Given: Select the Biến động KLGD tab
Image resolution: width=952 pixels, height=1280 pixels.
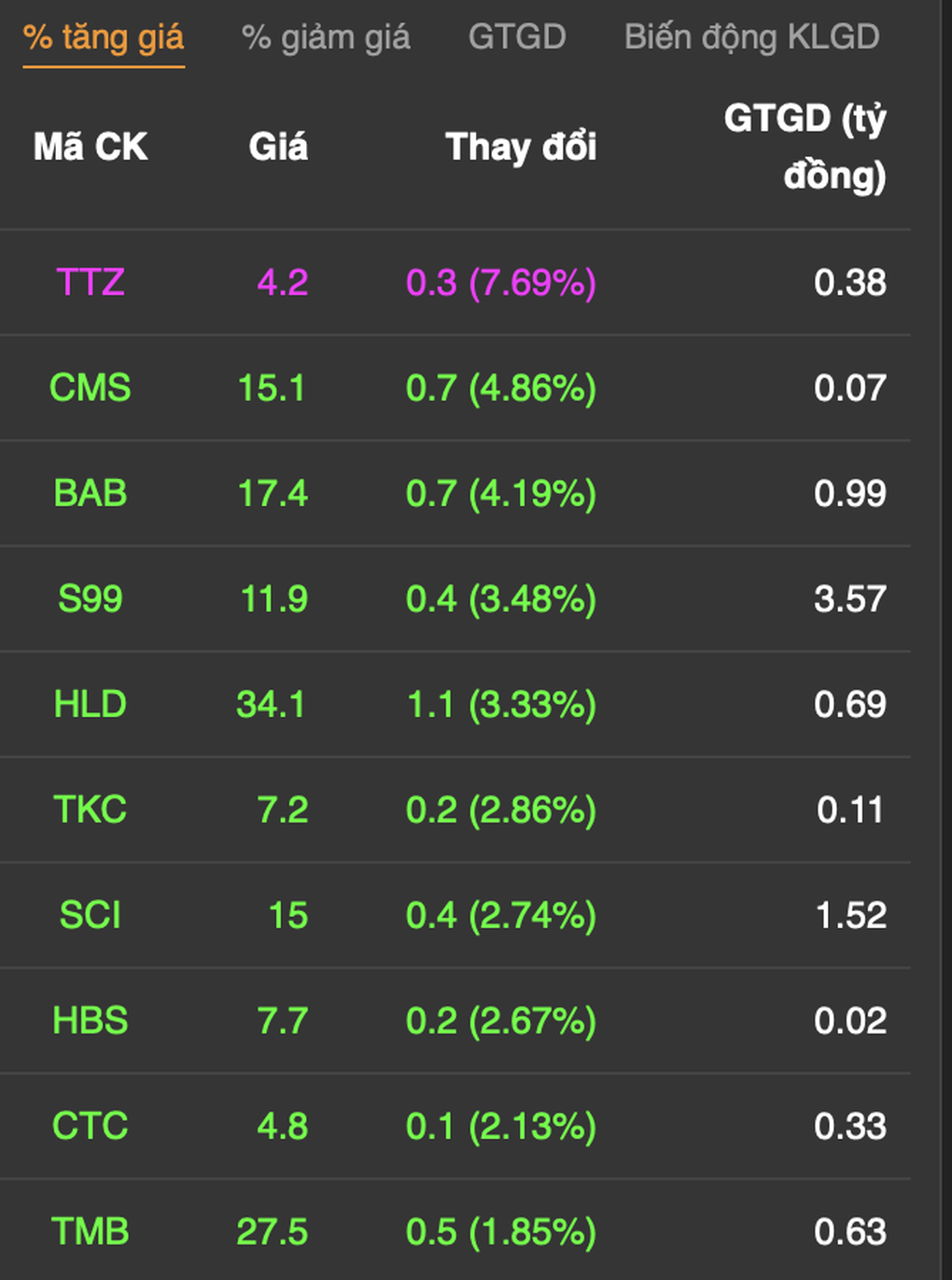Looking at the screenshot, I should tap(751, 37).
